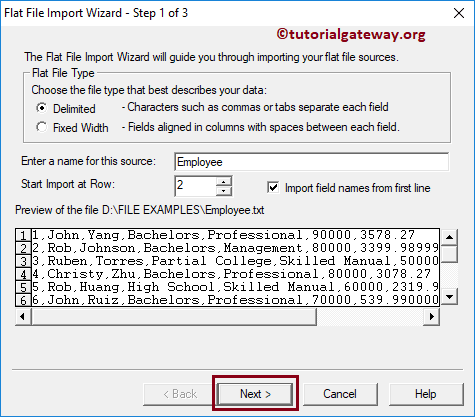Click the scroll up arrow of preview
This screenshot has height=417, width=475.
[x=449, y=237]
